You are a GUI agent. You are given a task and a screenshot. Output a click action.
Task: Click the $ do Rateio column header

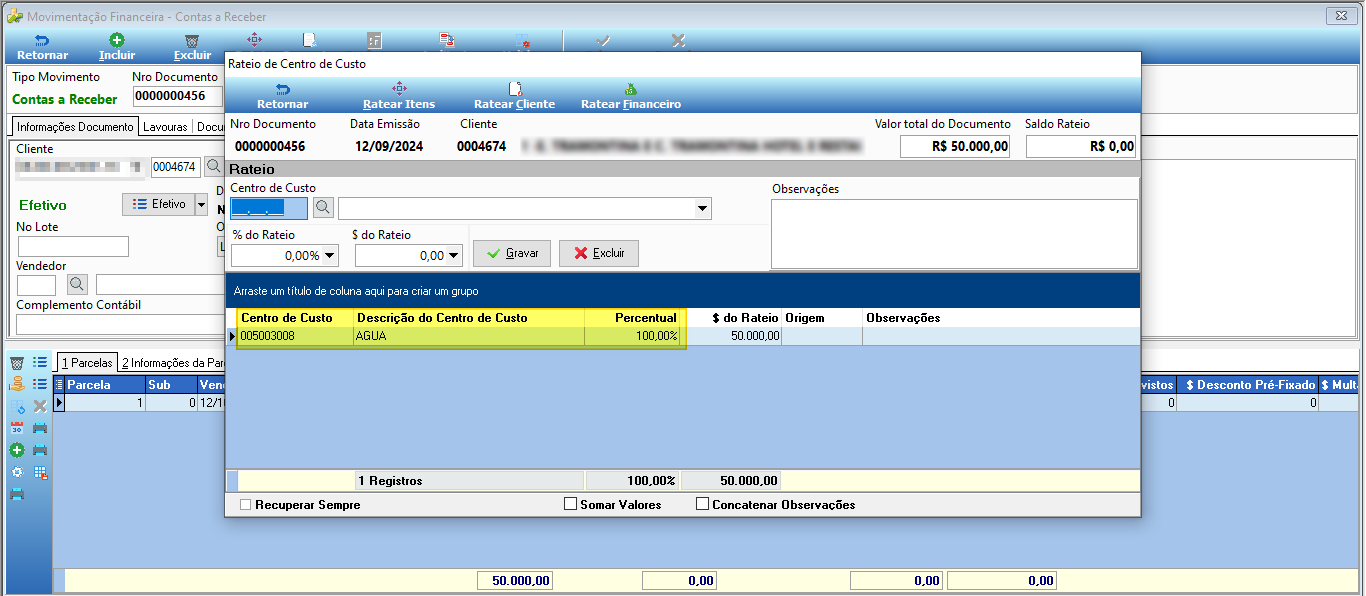[x=732, y=317]
